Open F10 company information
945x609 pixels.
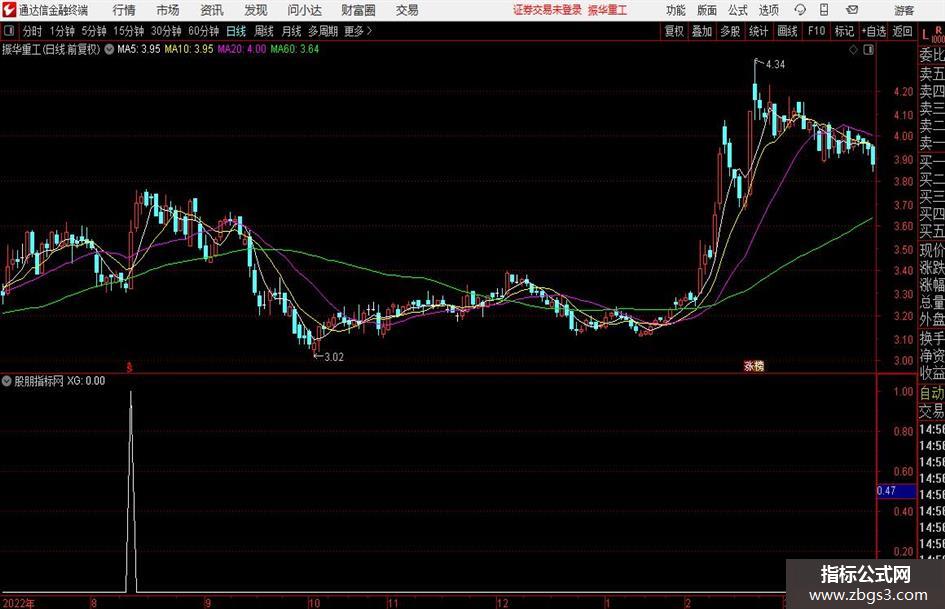point(816,31)
